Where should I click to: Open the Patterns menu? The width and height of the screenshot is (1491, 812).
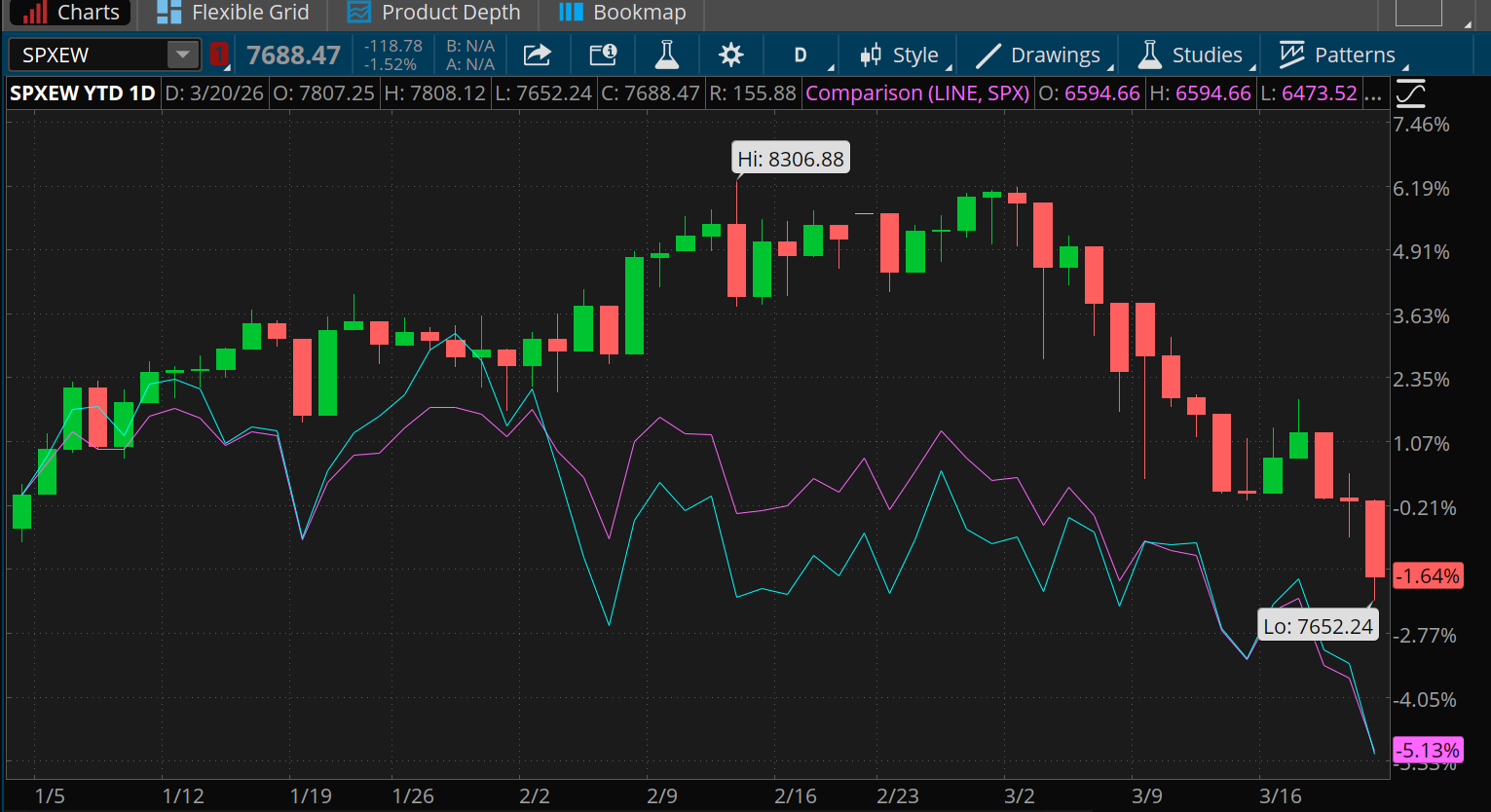coord(1338,55)
